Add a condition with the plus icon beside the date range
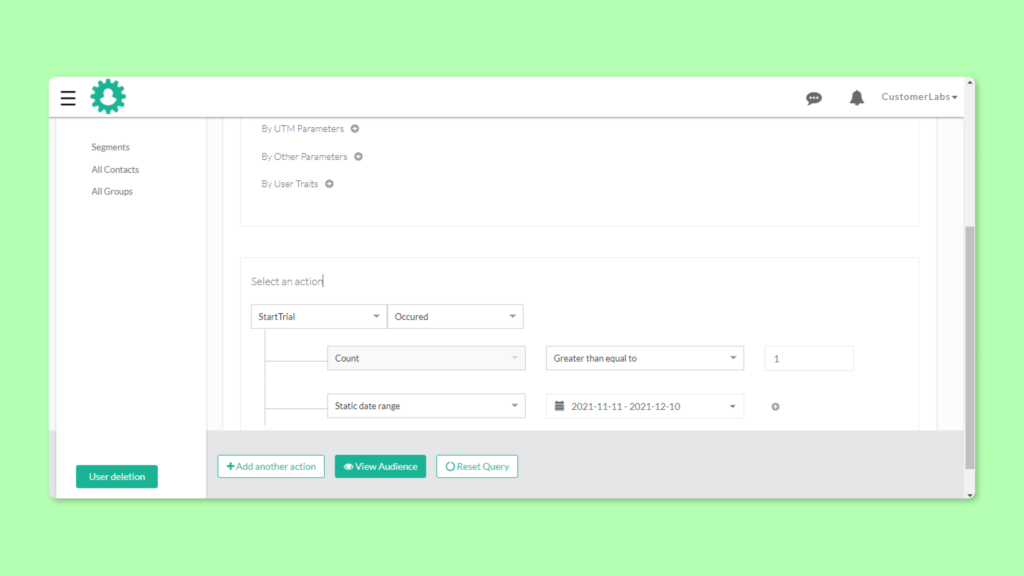This screenshot has height=576, width=1024. coord(775,407)
